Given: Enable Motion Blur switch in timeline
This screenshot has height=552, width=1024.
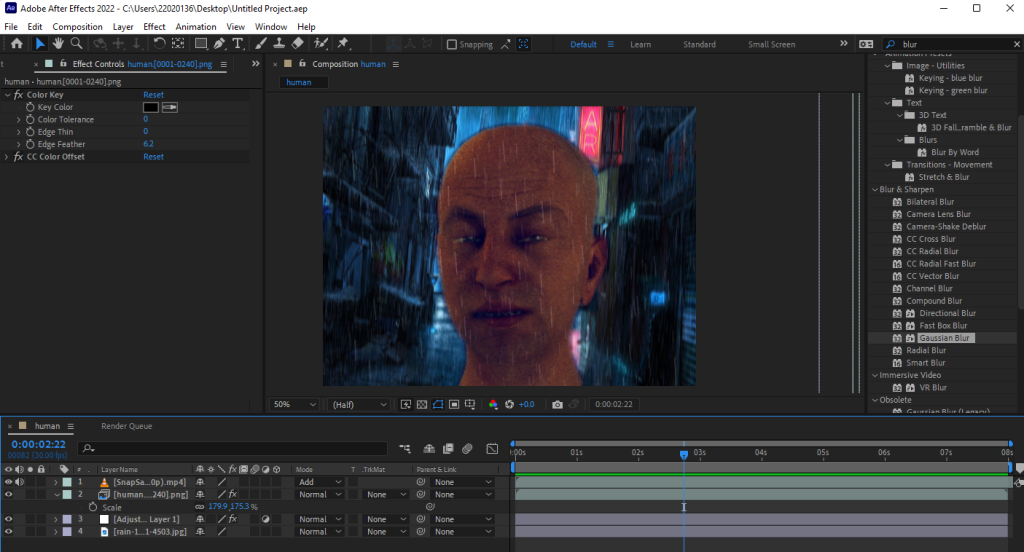Looking at the screenshot, I should pyautogui.click(x=467, y=448).
